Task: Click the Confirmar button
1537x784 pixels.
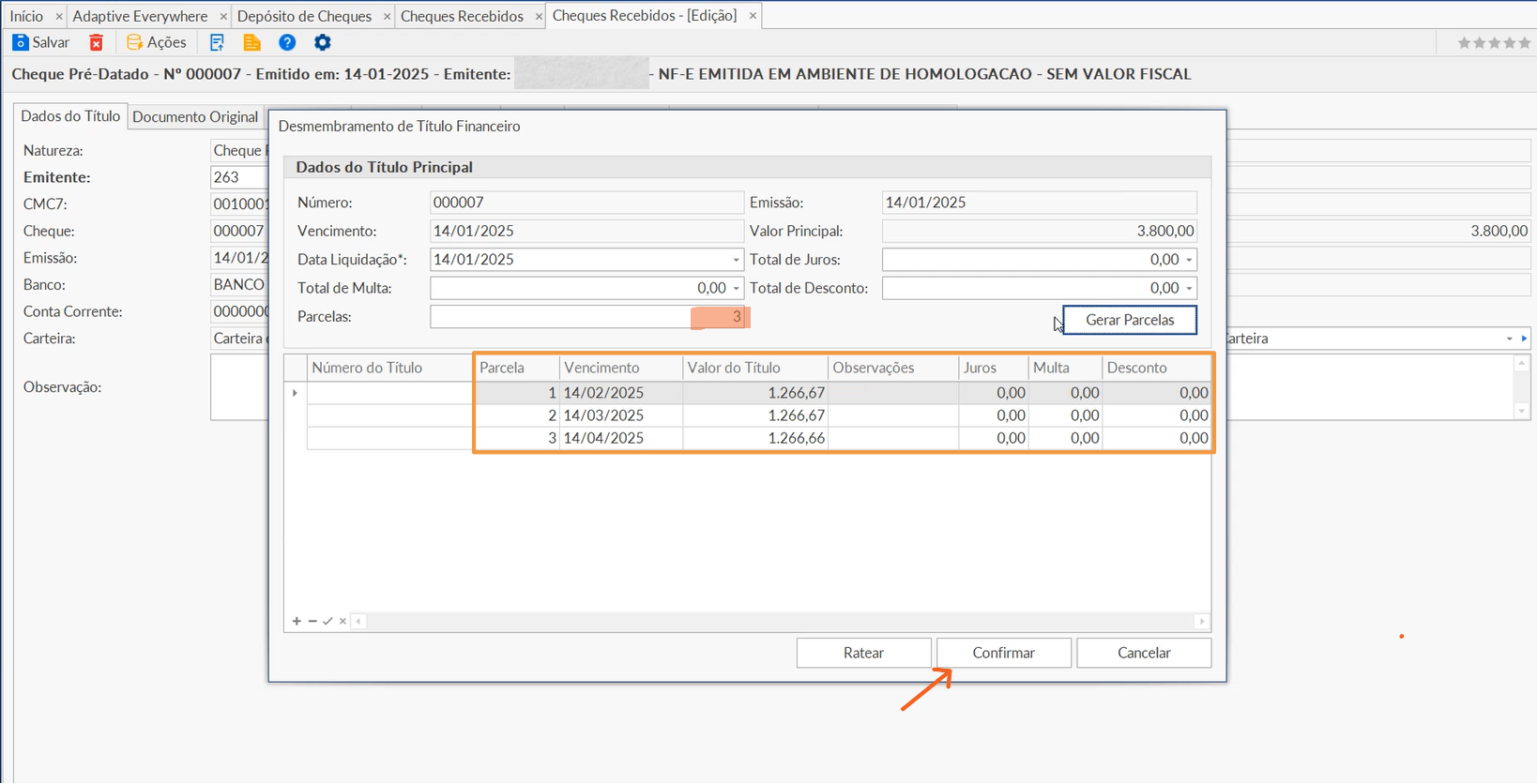Action: [x=1003, y=653]
